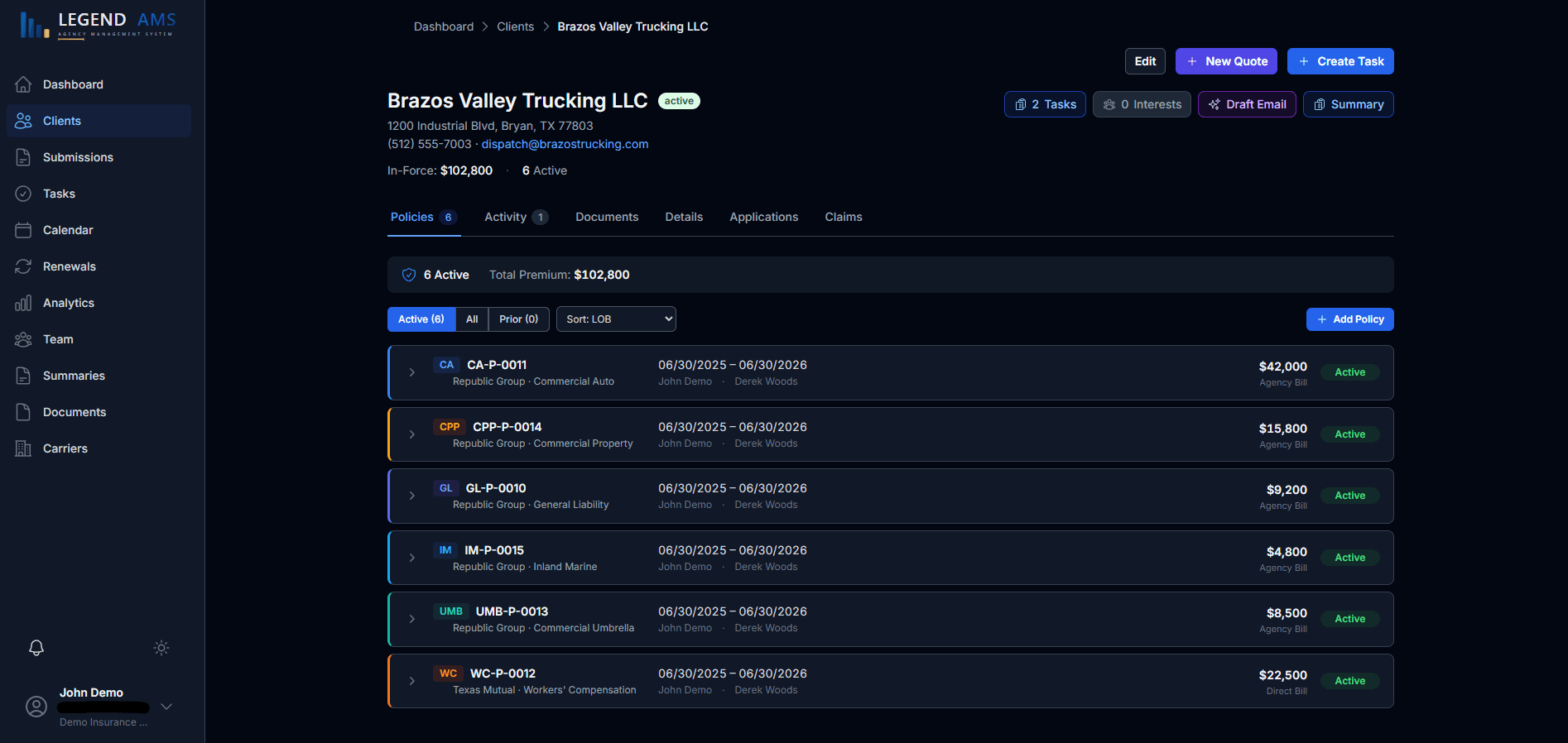The height and width of the screenshot is (743, 1568).
Task: Click the Carriers building icon
Action: [23, 448]
